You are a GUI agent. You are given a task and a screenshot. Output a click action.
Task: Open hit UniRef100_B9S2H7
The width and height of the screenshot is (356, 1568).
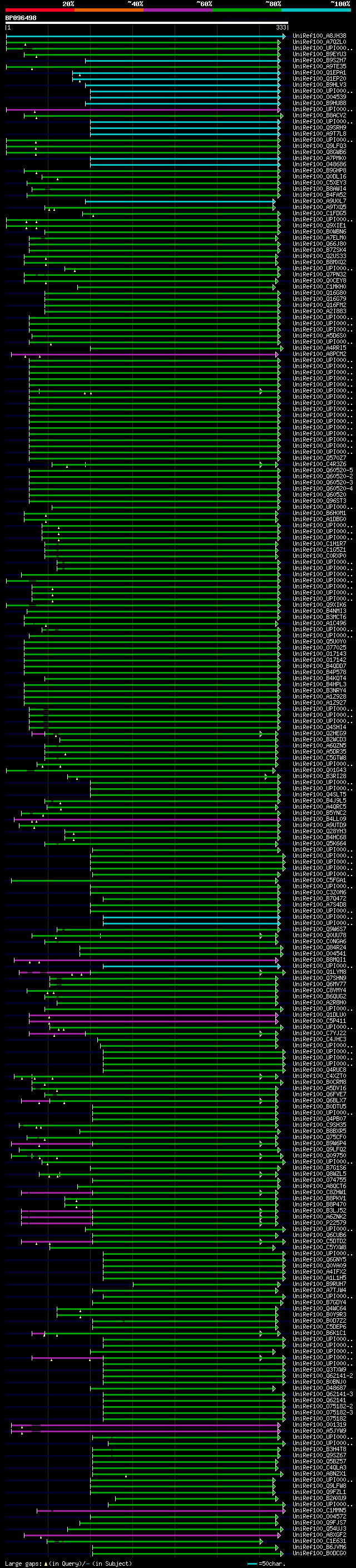319,60
